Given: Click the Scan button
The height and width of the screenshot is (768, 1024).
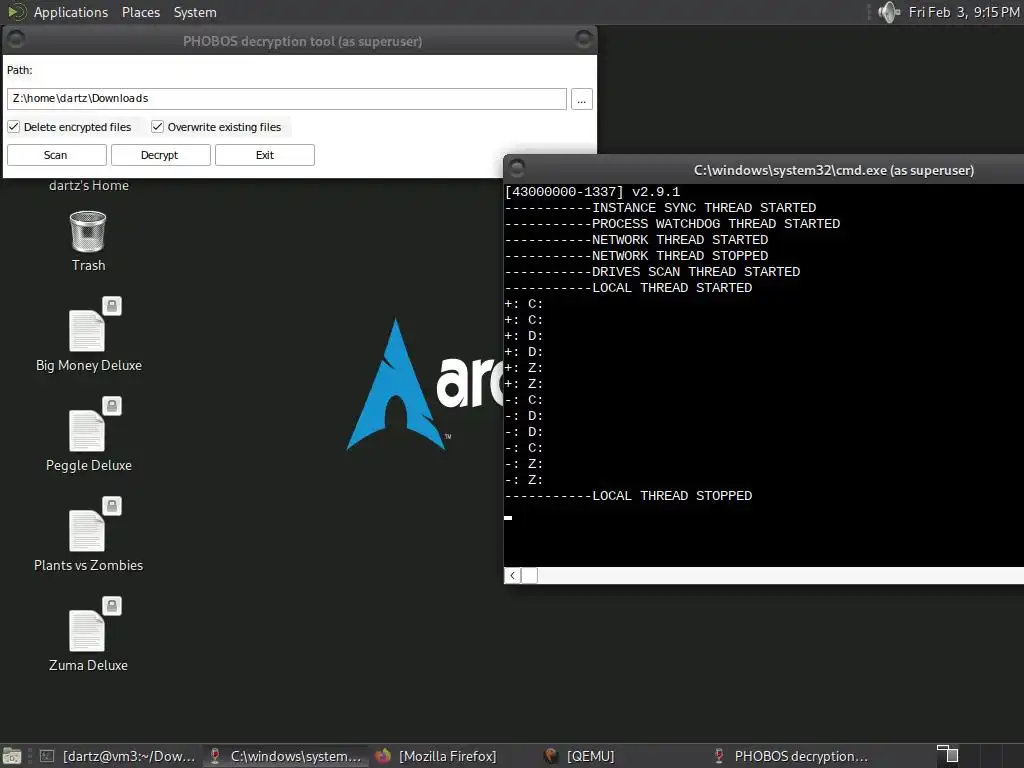Looking at the screenshot, I should 56,155.
